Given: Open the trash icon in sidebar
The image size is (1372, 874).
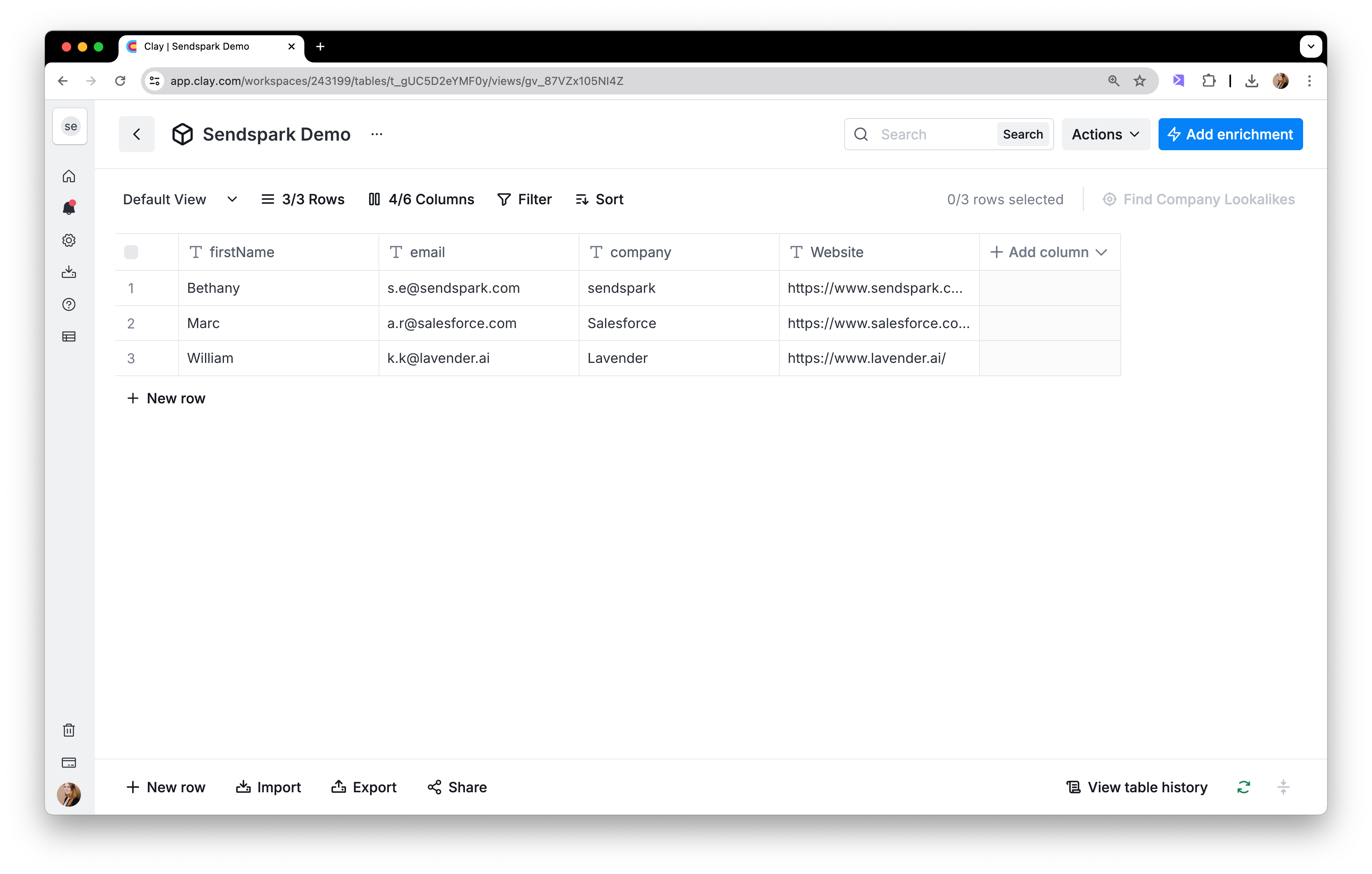Looking at the screenshot, I should click(69, 730).
